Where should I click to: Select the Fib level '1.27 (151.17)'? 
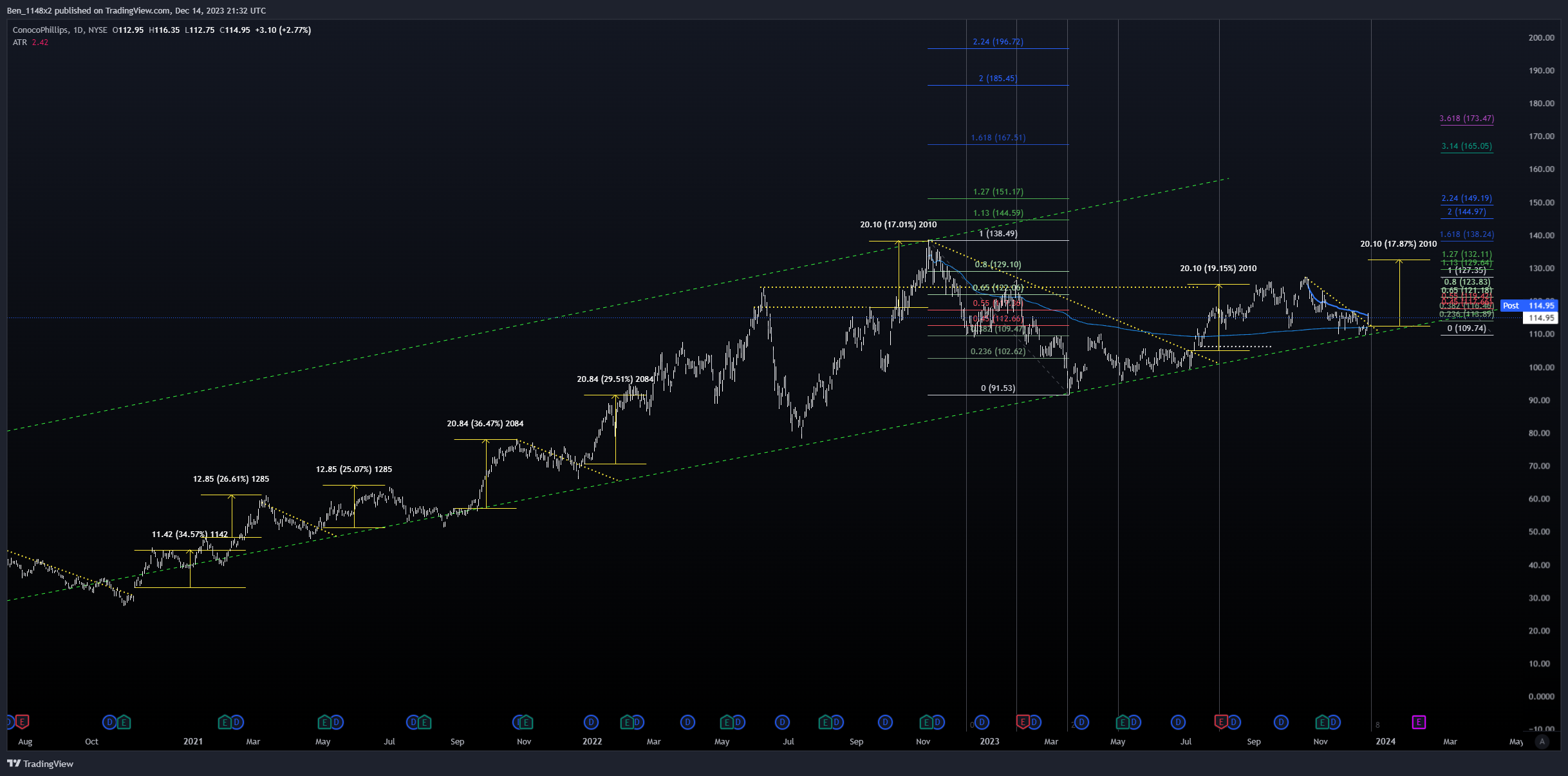click(x=998, y=191)
